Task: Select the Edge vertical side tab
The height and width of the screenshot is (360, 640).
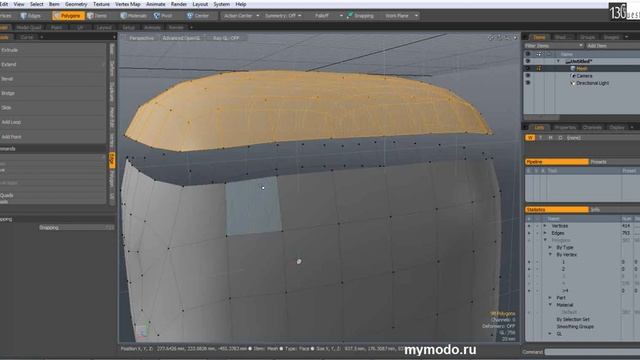Action: 112,160
